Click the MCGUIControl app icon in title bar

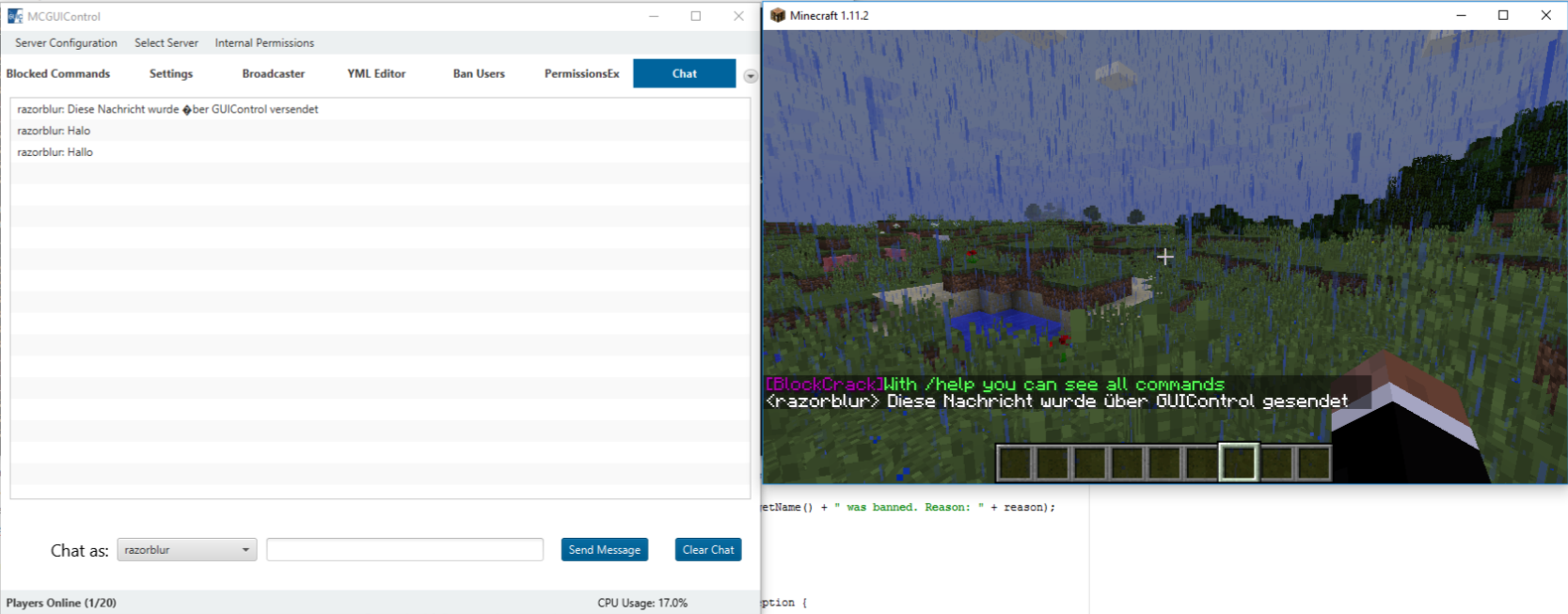(x=15, y=16)
